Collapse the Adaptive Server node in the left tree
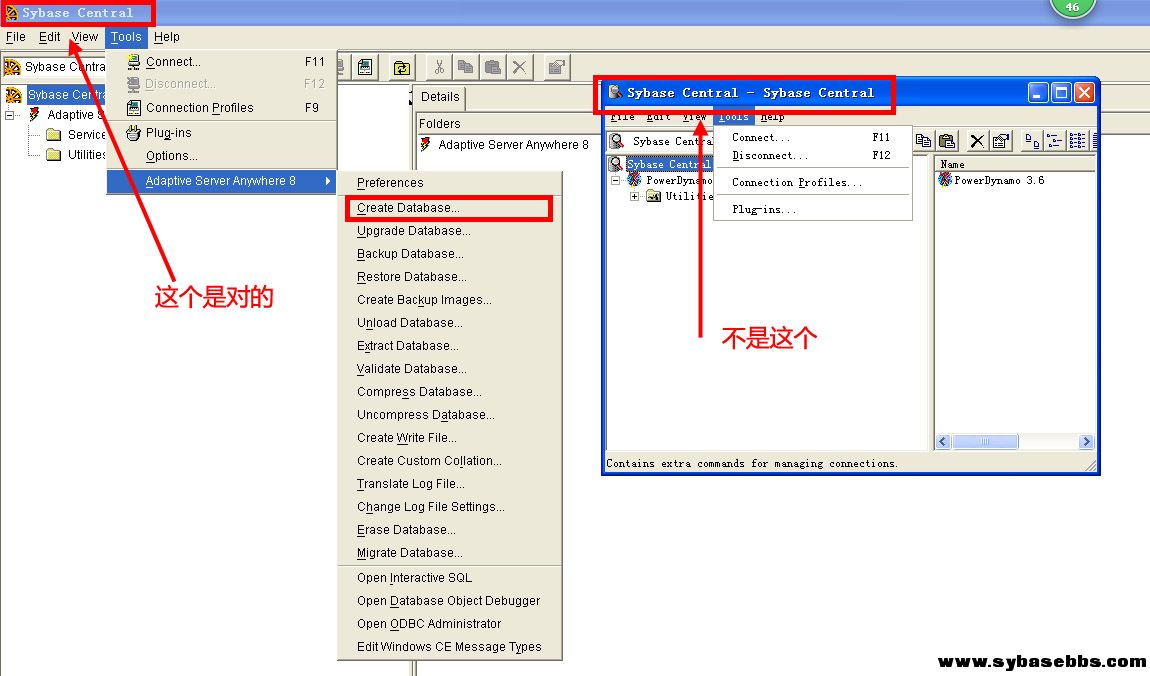1150x676 pixels. coord(10,115)
